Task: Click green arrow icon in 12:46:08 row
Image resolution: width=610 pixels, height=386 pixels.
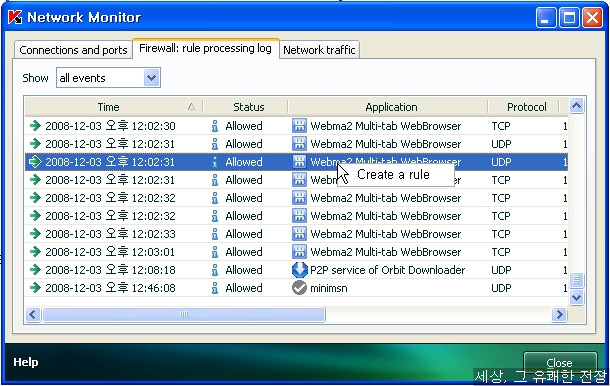Action: (x=35, y=288)
